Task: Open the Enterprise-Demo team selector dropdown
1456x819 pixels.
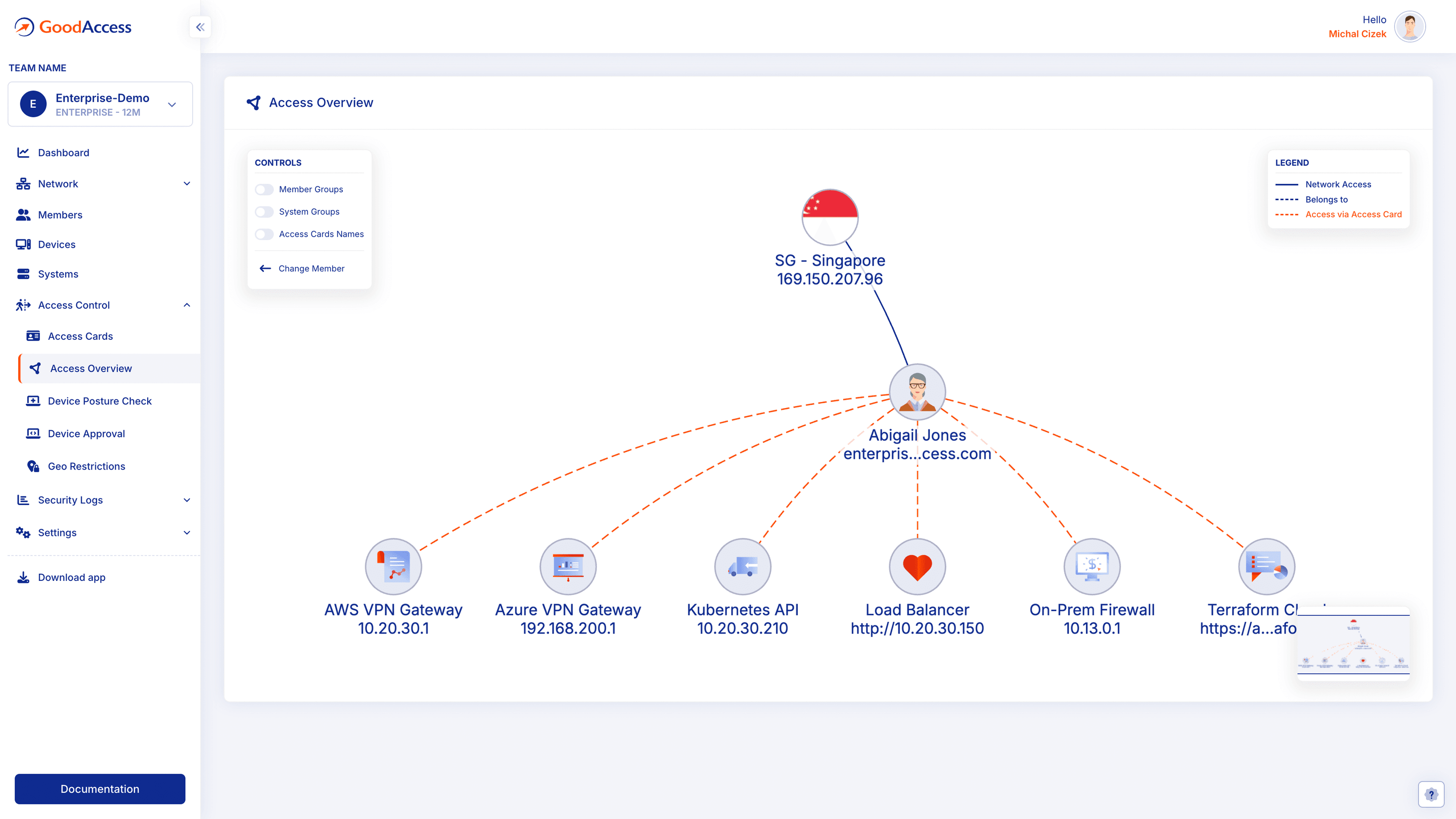Action: (100, 104)
